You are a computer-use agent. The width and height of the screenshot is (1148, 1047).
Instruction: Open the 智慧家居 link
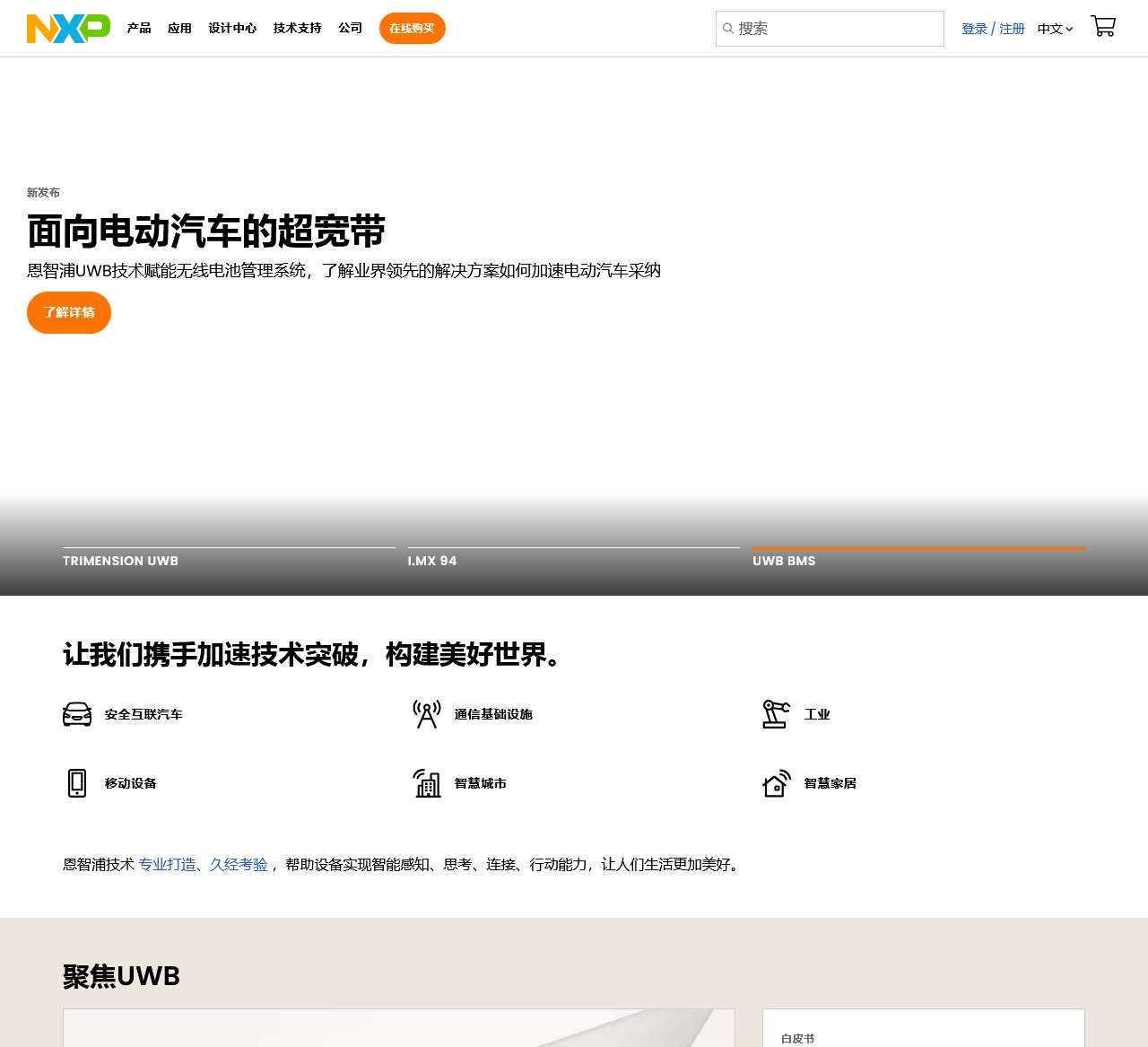831,783
